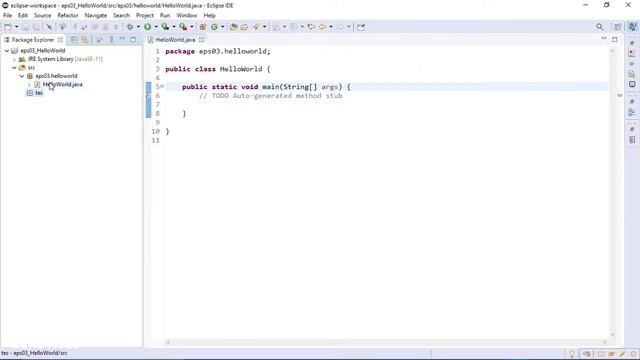
Task: Minimize the editor area
Action: (x=604, y=39)
